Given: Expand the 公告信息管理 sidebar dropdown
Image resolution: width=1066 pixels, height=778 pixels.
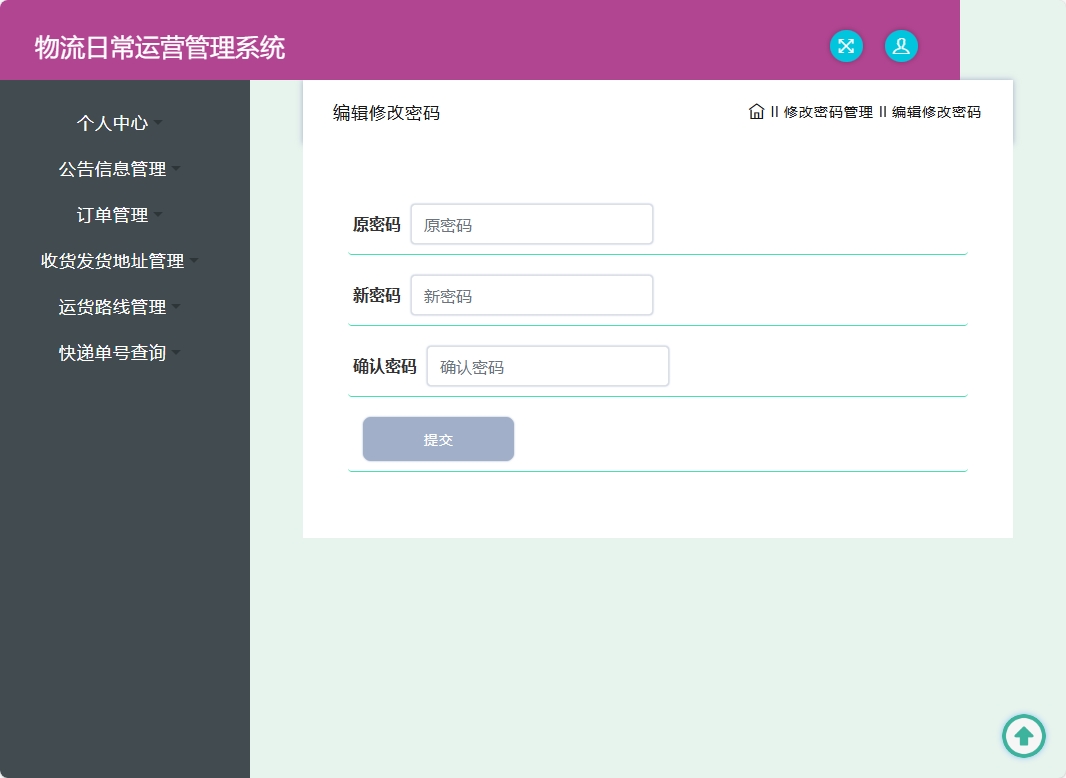Looking at the screenshot, I should coord(177,168).
